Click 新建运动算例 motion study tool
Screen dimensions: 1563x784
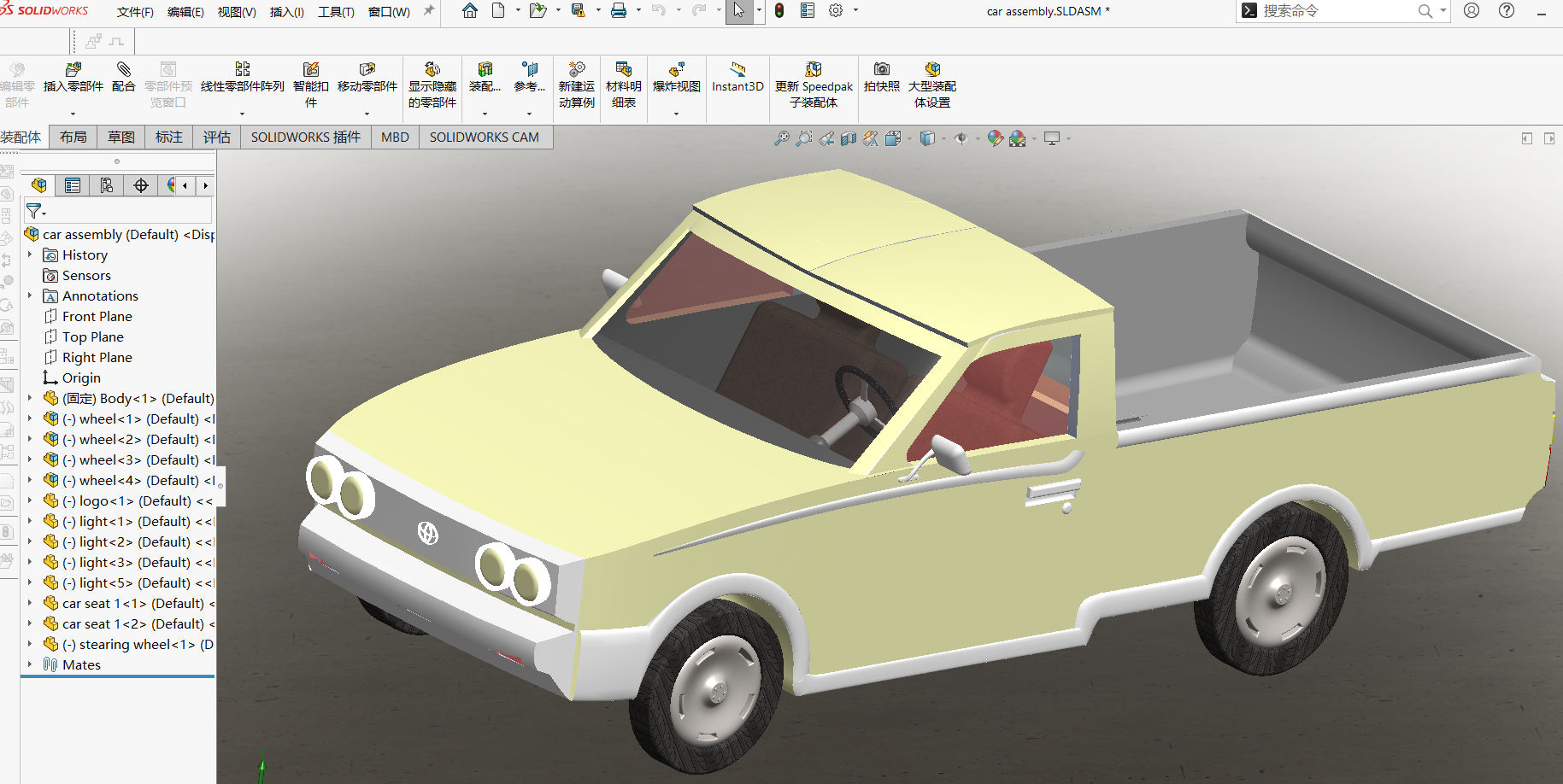(x=577, y=85)
